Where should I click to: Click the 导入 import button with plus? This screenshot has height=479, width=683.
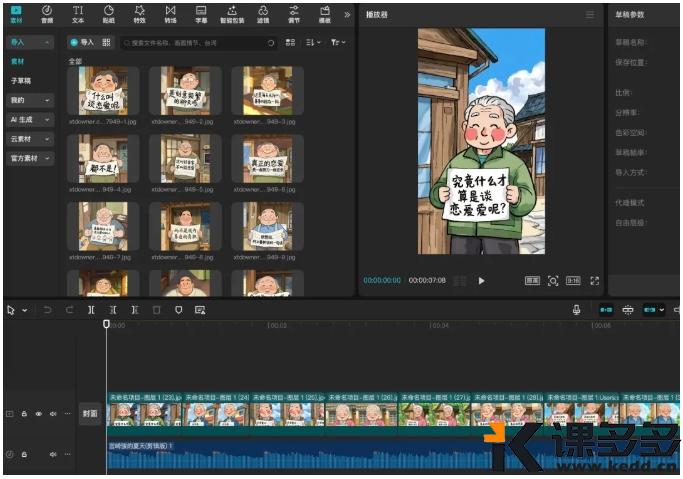click(x=82, y=43)
